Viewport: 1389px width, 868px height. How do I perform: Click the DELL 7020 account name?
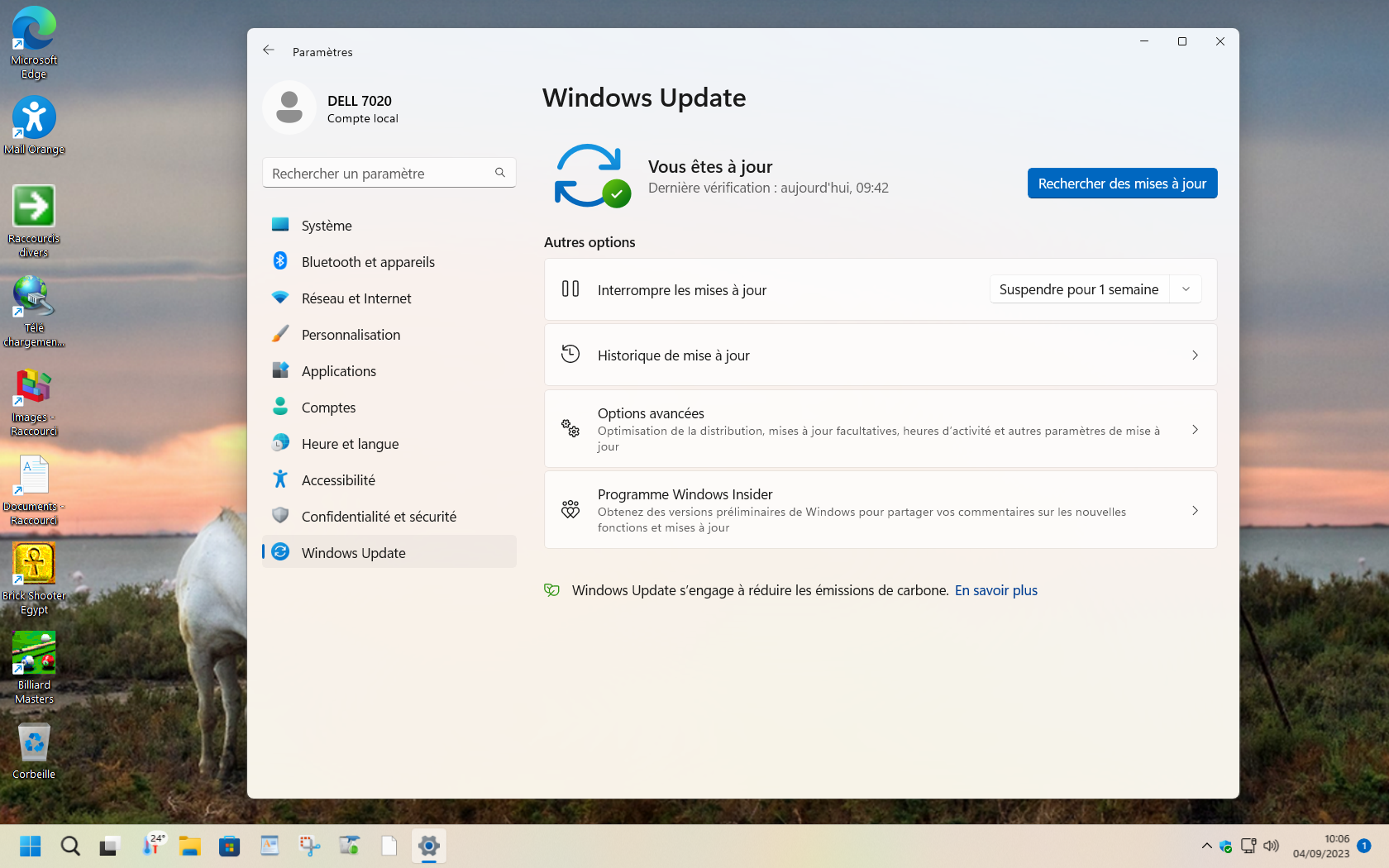tap(360, 101)
